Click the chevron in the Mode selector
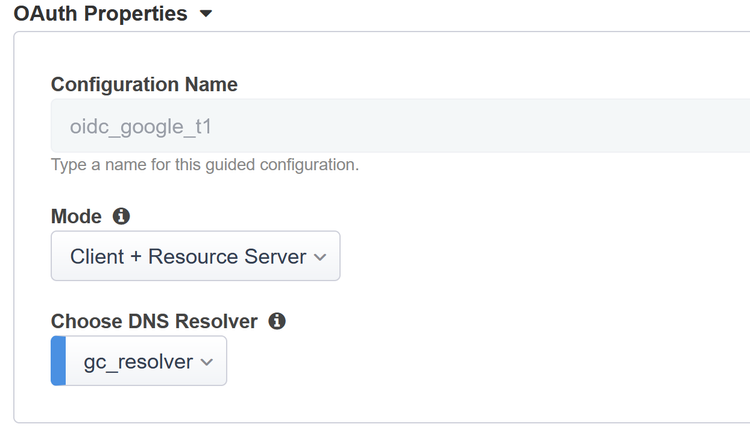Image resolution: width=750 pixels, height=426 pixels. [320, 257]
